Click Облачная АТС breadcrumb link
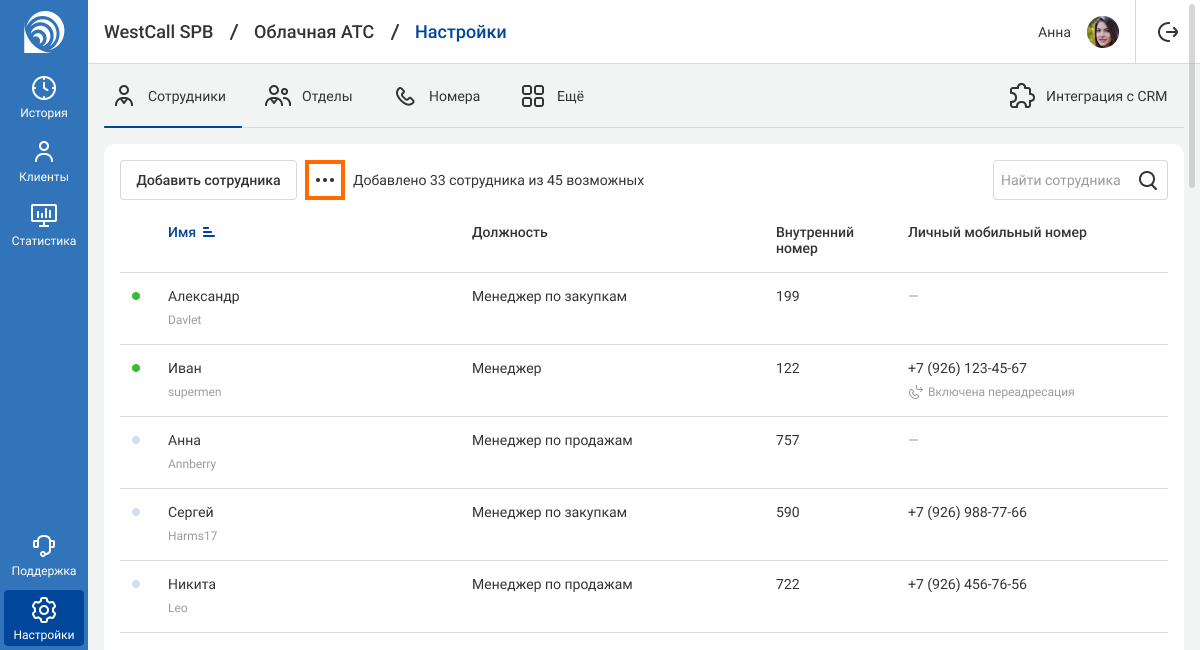This screenshot has height=650, width=1200. point(314,32)
